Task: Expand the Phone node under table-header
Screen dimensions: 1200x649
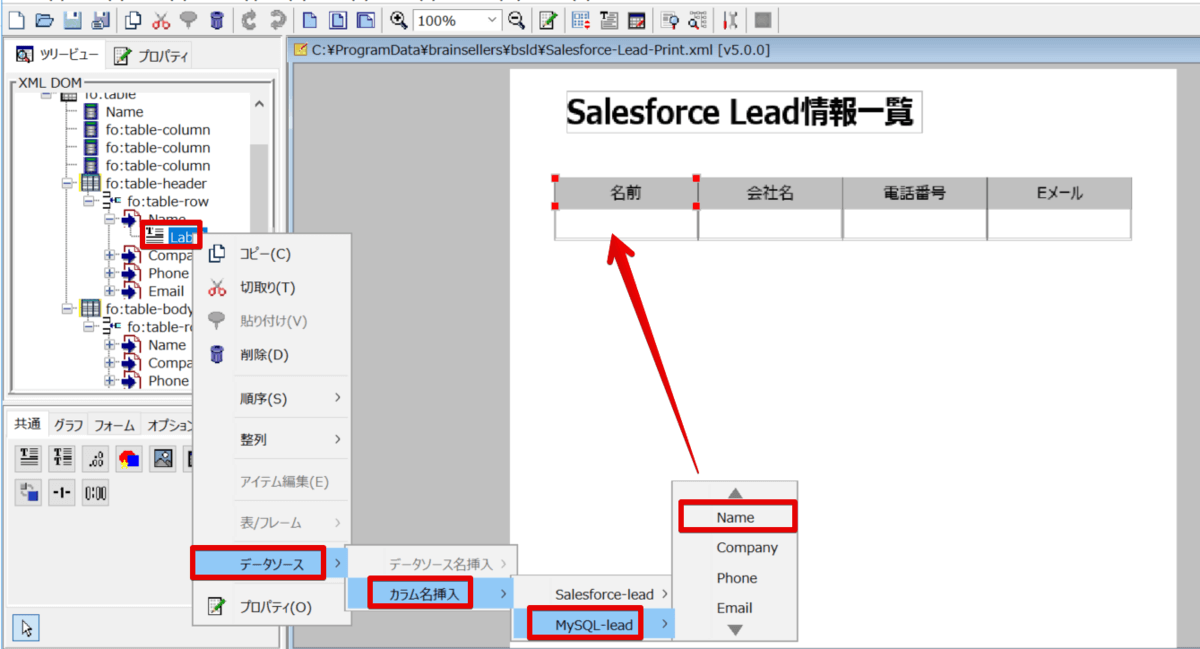Action: click(110, 273)
